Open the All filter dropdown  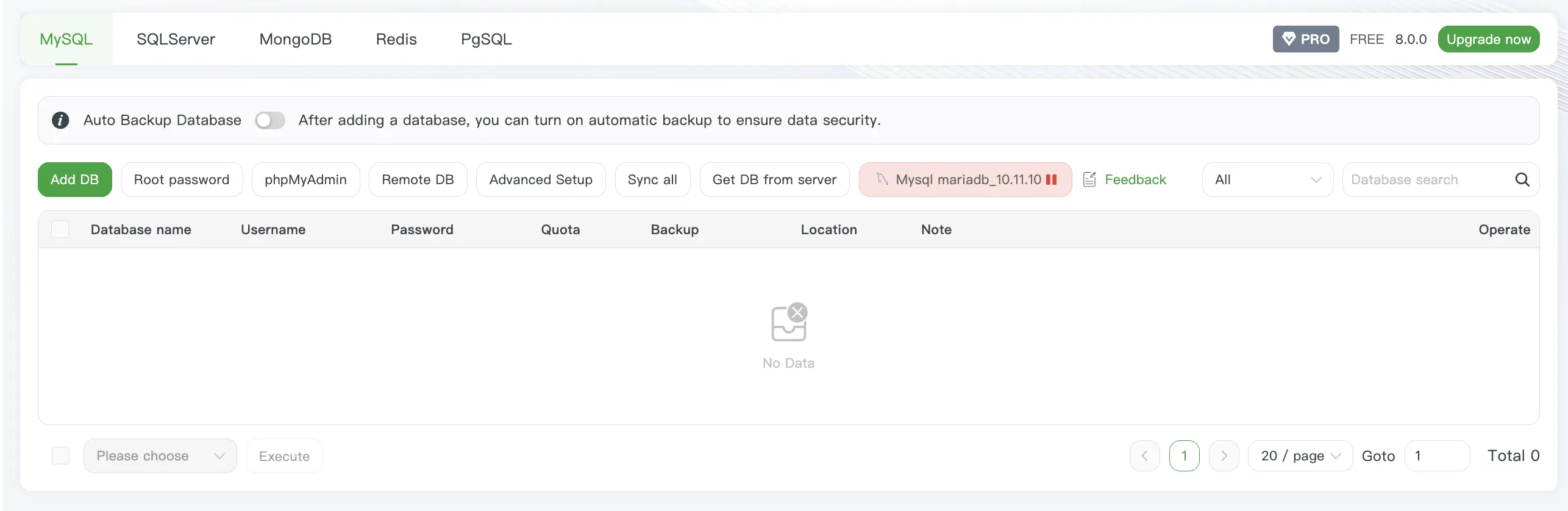tap(1267, 179)
